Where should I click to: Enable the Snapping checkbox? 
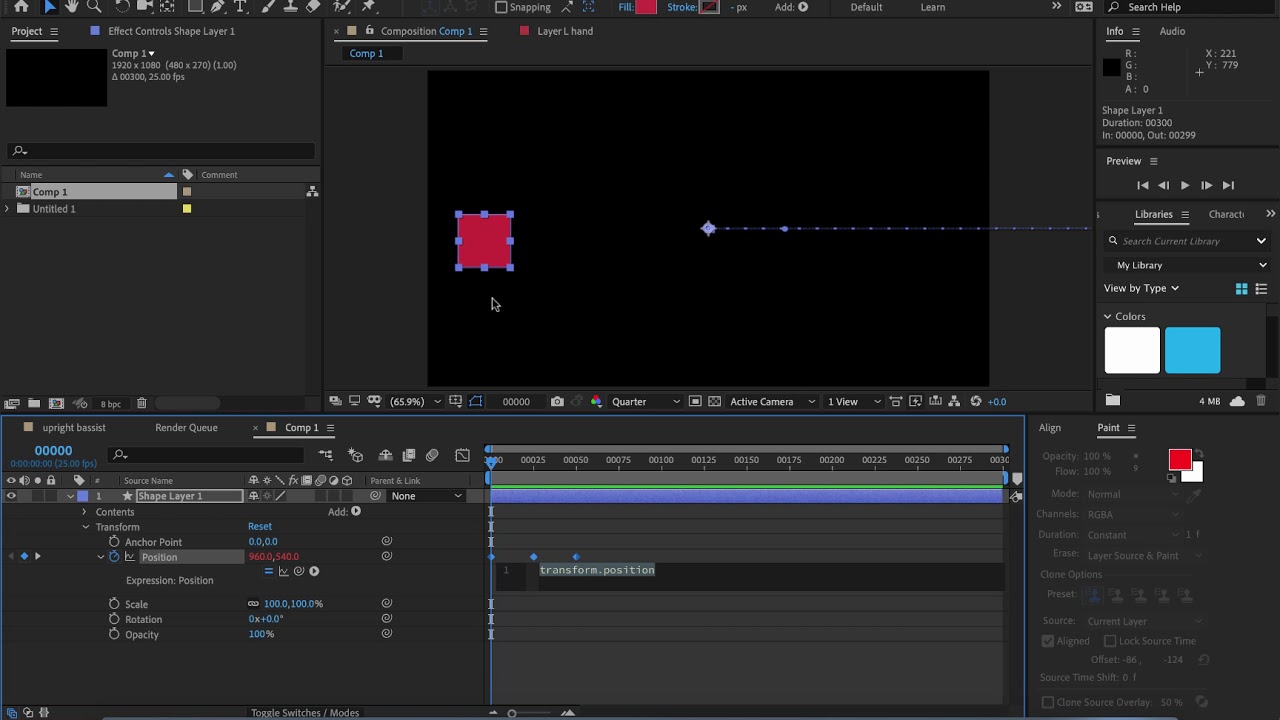click(x=501, y=7)
